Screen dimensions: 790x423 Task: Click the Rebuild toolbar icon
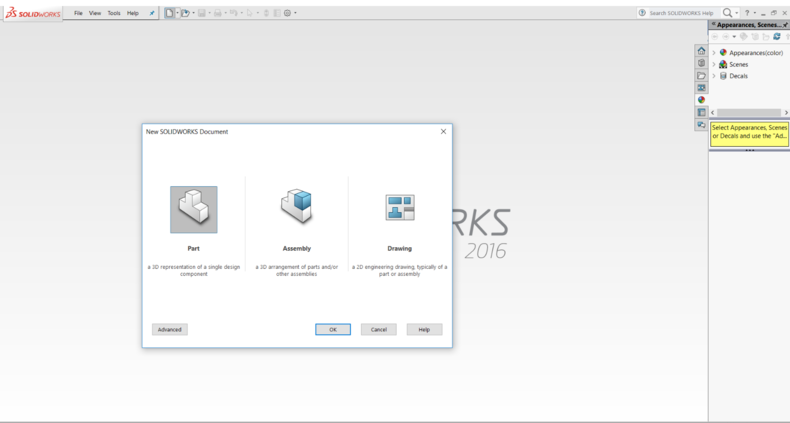pos(266,13)
